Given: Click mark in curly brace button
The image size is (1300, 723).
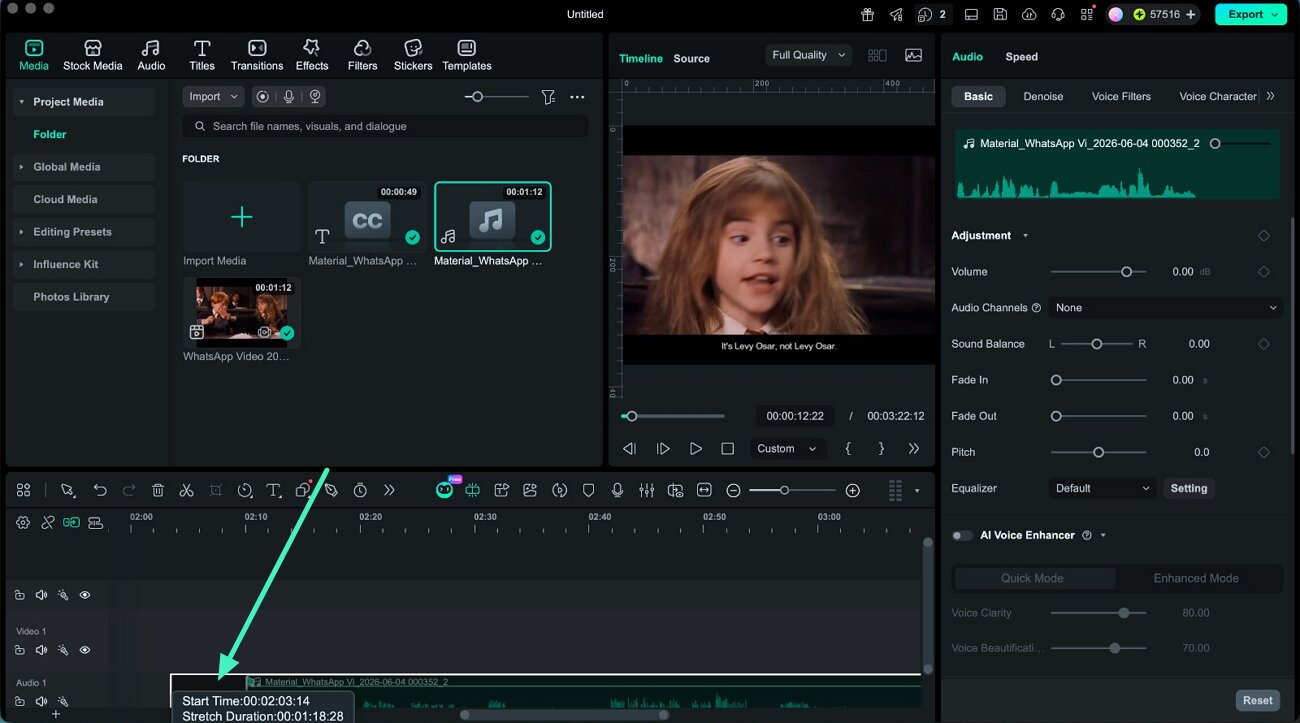Looking at the screenshot, I should pyautogui.click(x=848, y=449).
